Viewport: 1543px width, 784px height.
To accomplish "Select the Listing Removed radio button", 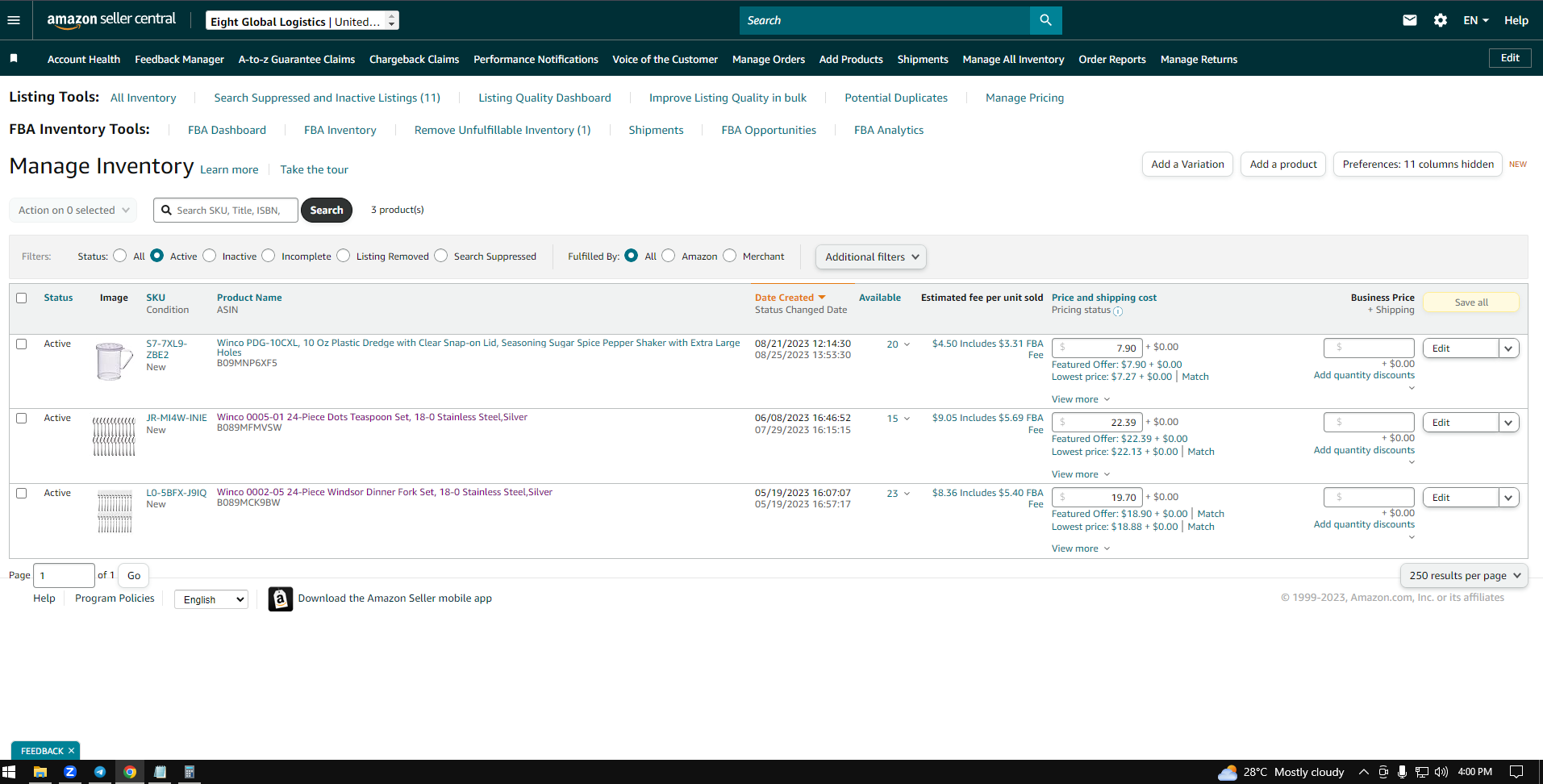I will [x=344, y=256].
